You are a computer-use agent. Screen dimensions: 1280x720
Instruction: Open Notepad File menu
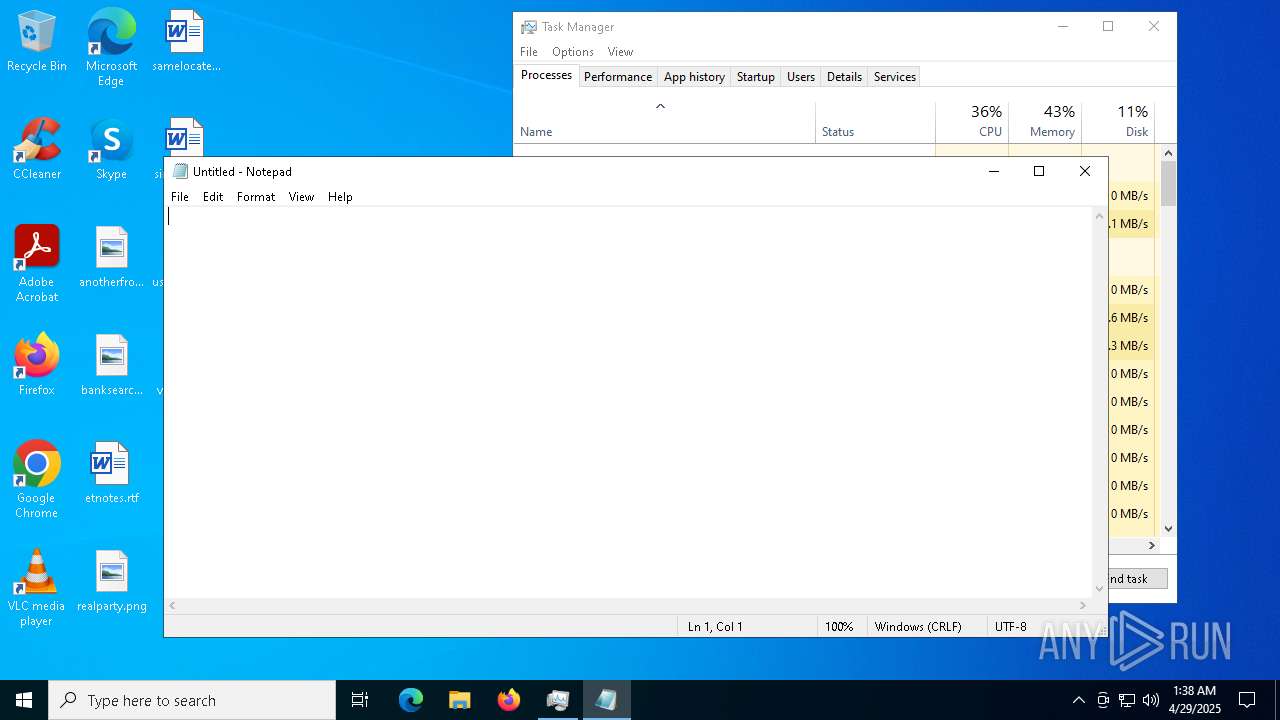(x=180, y=197)
